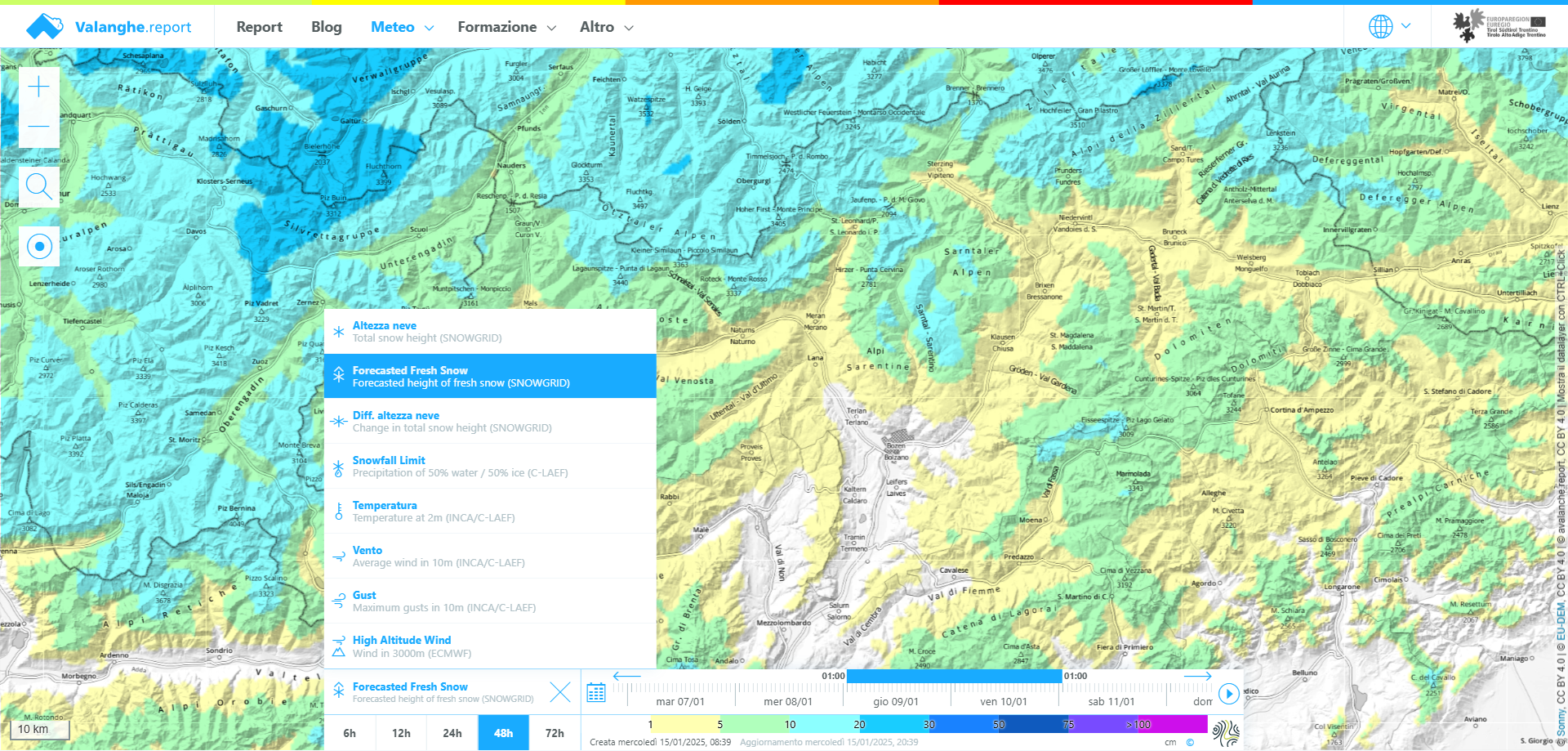Open the calendar date picker

(596, 693)
